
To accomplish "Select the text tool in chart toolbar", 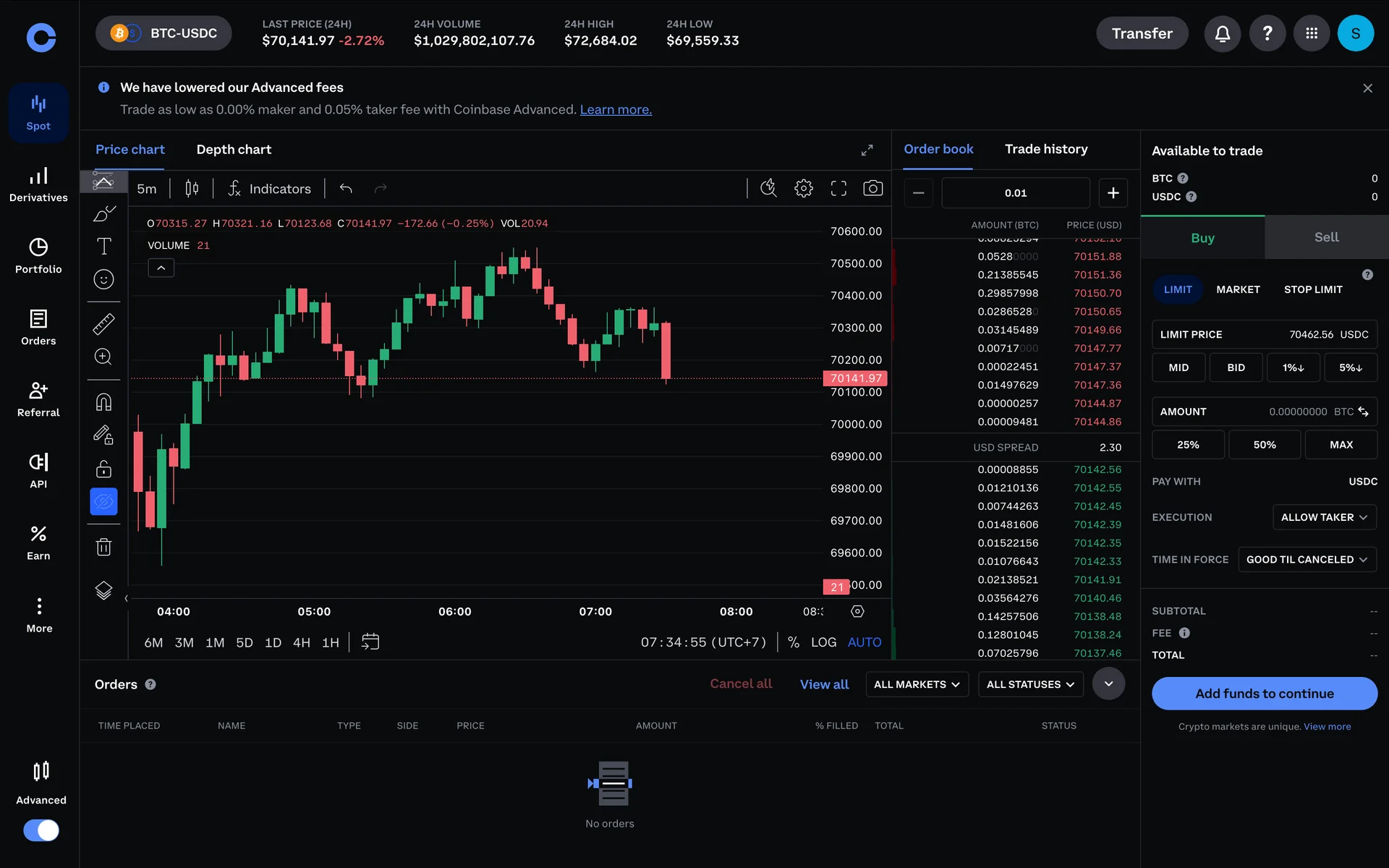I will pyautogui.click(x=103, y=247).
